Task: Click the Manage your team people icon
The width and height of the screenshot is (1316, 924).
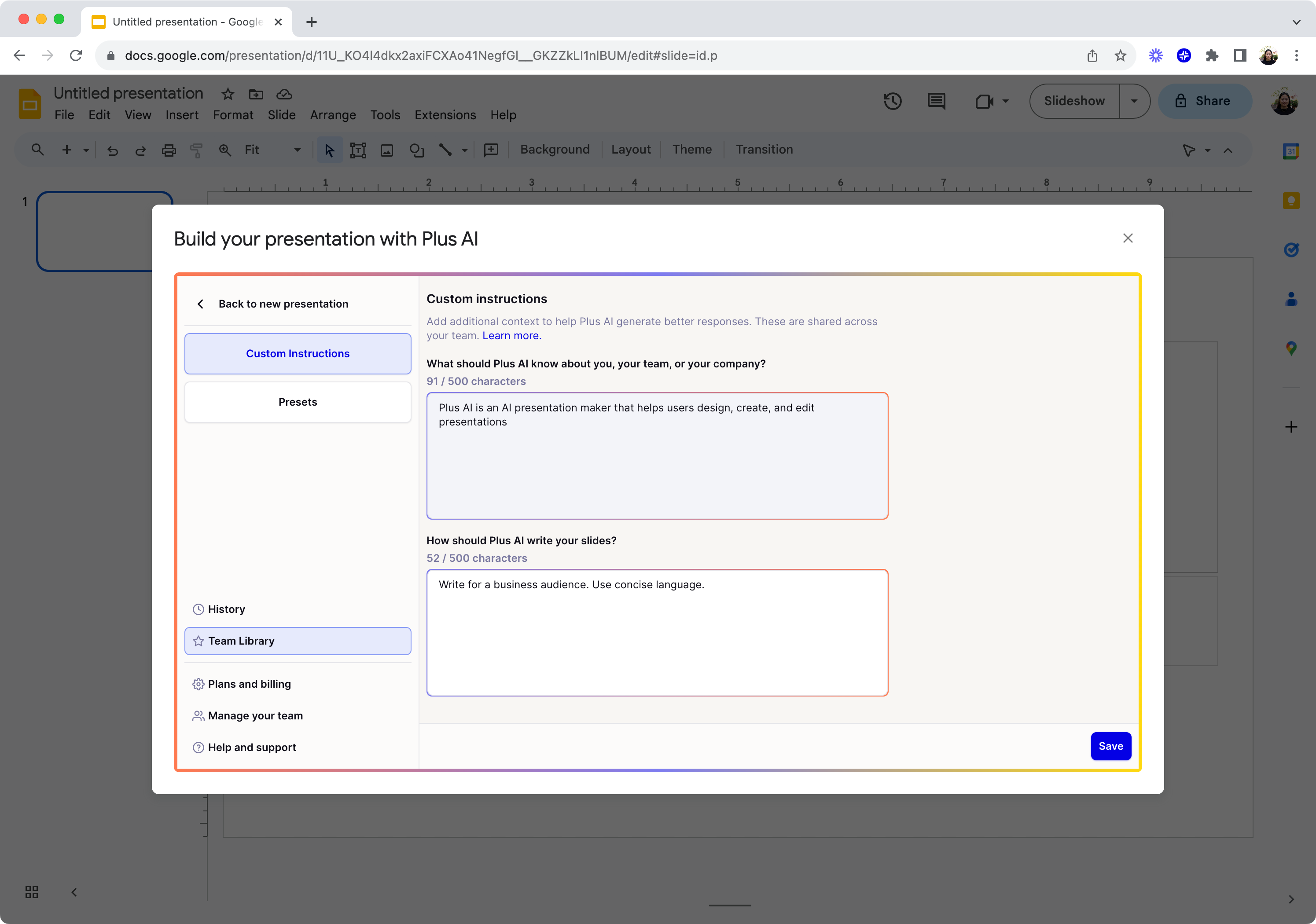Action: [199, 715]
